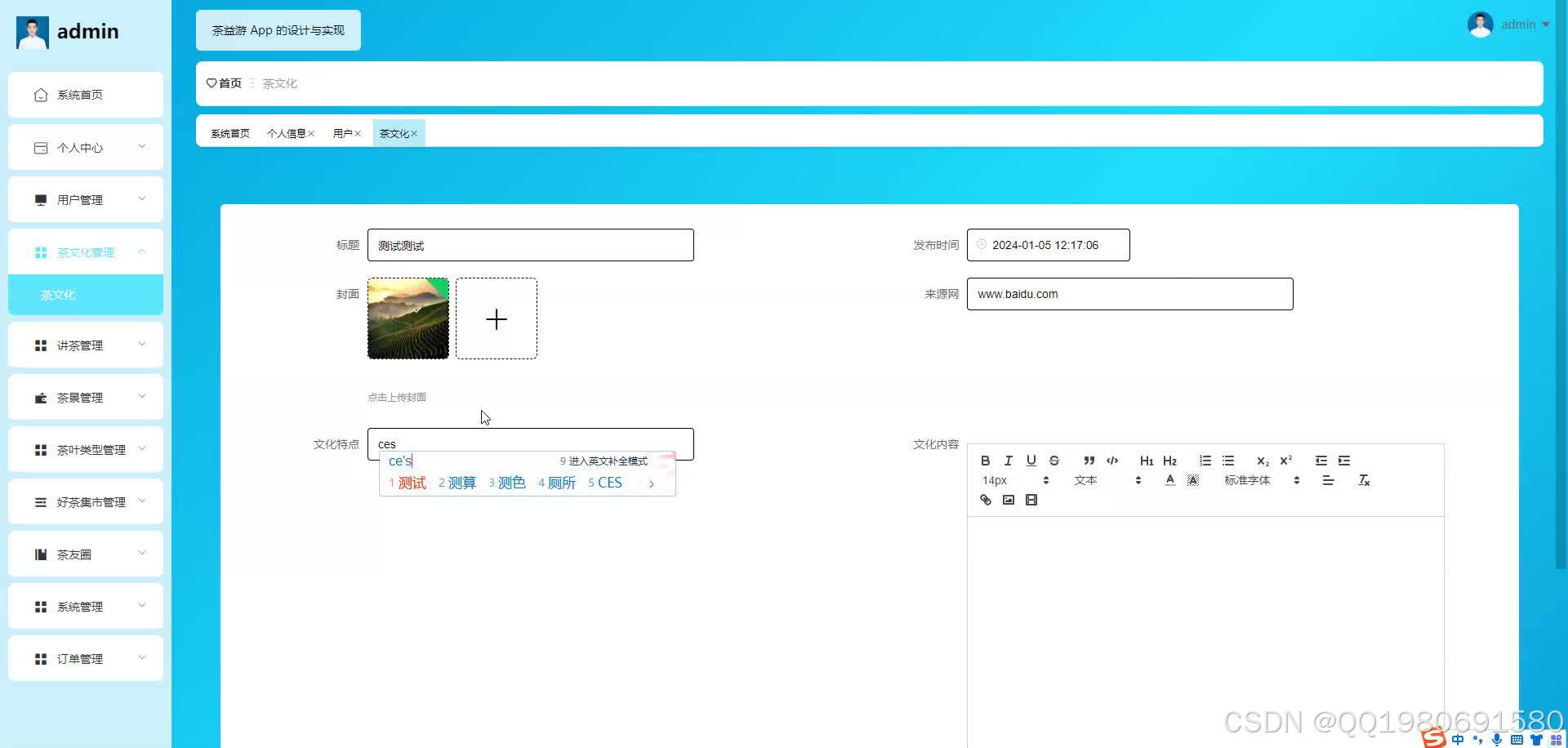Select IME candidate 测试
Image resolution: width=1568 pixels, height=748 pixels.
(408, 483)
